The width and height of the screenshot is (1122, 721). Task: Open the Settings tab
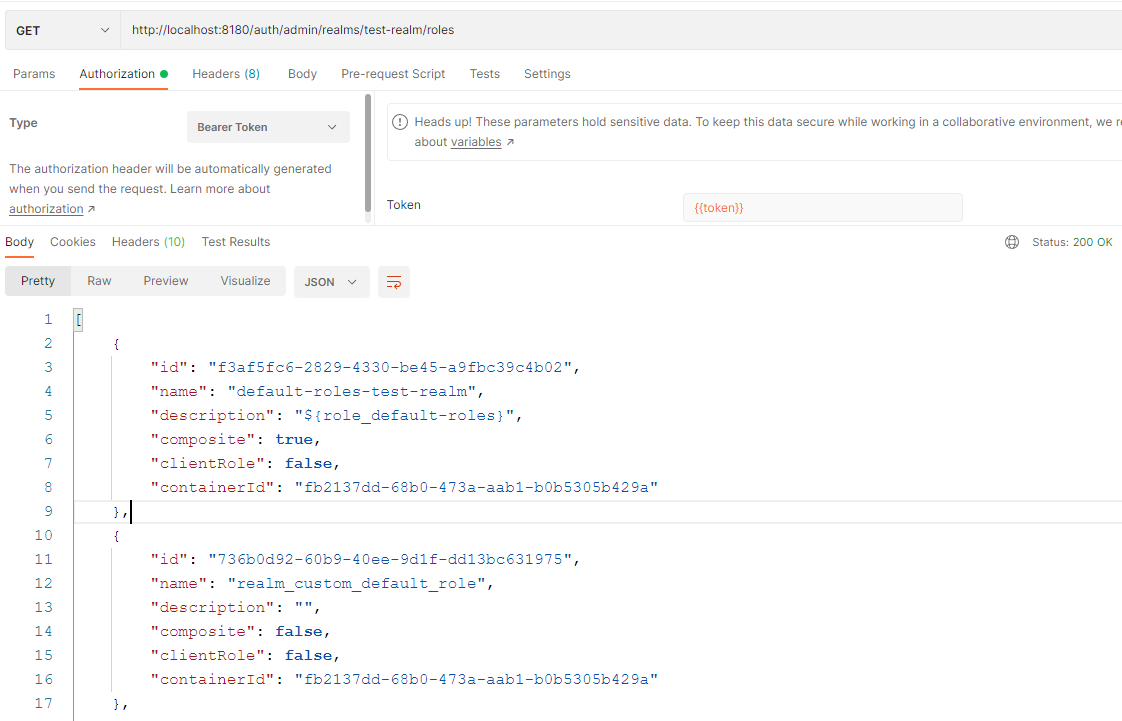547,74
